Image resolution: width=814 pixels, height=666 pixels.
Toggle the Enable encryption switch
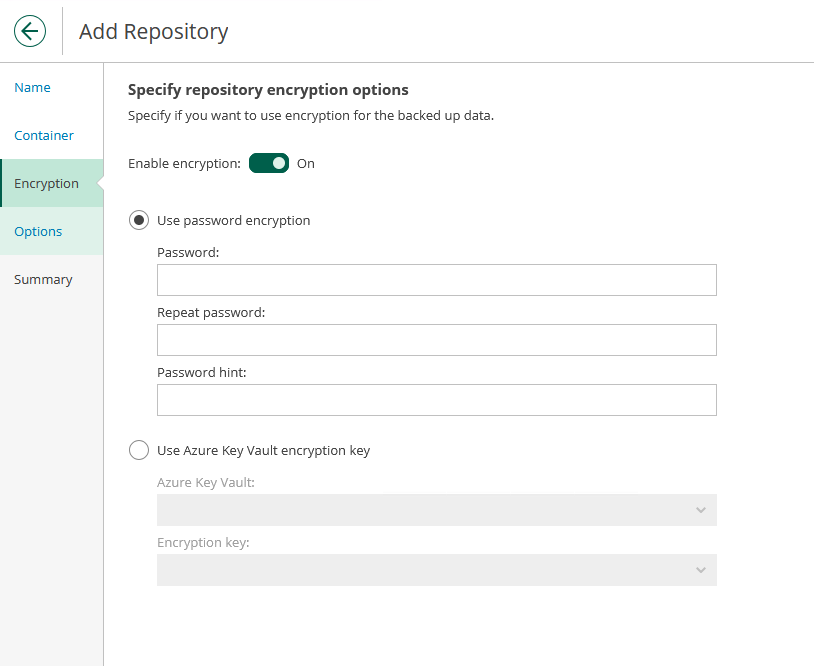click(x=269, y=163)
